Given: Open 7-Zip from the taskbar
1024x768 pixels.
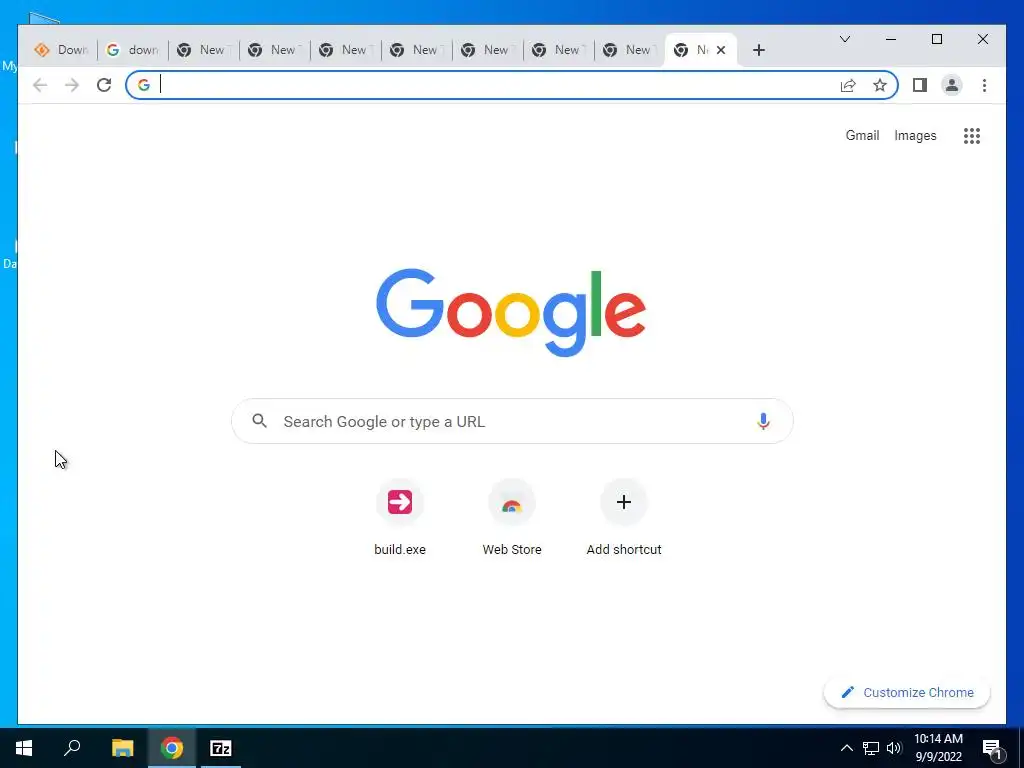Looking at the screenshot, I should [221, 748].
